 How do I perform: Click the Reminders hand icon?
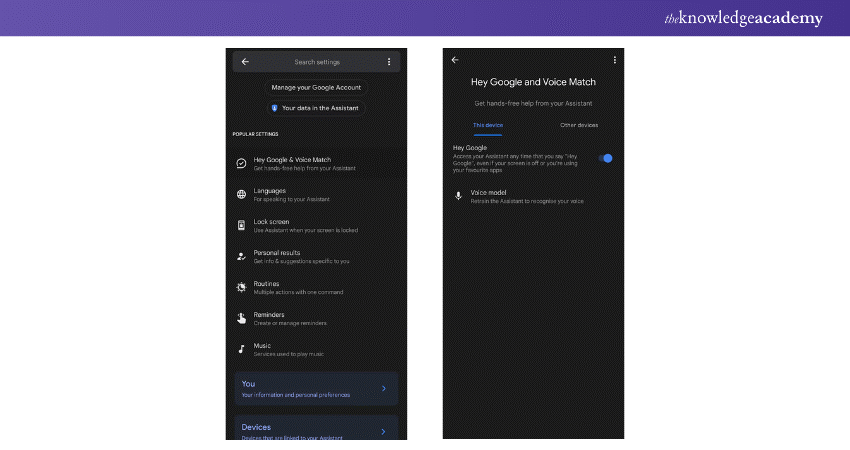click(241, 318)
